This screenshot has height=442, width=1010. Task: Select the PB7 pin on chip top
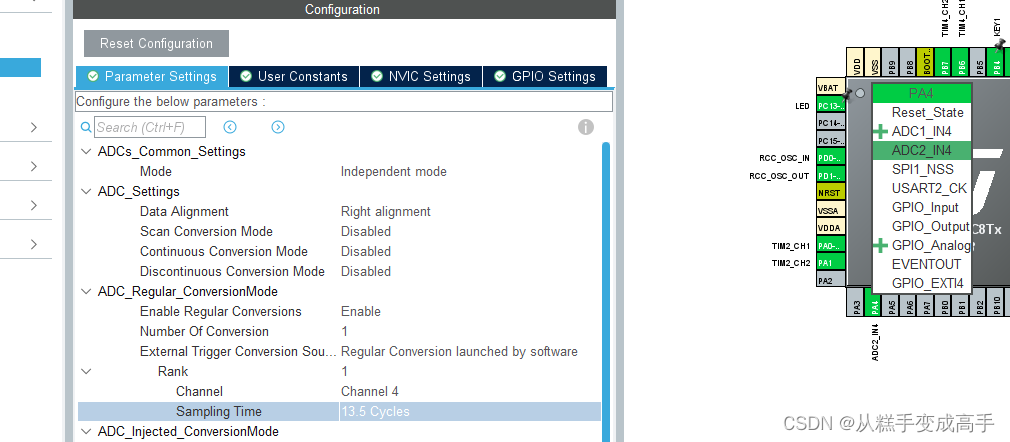pos(944,62)
